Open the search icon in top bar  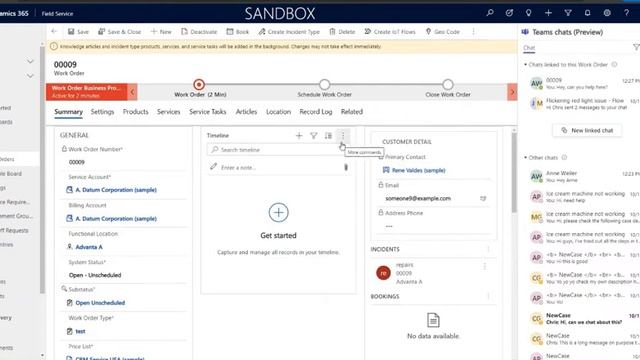click(490, 13)
